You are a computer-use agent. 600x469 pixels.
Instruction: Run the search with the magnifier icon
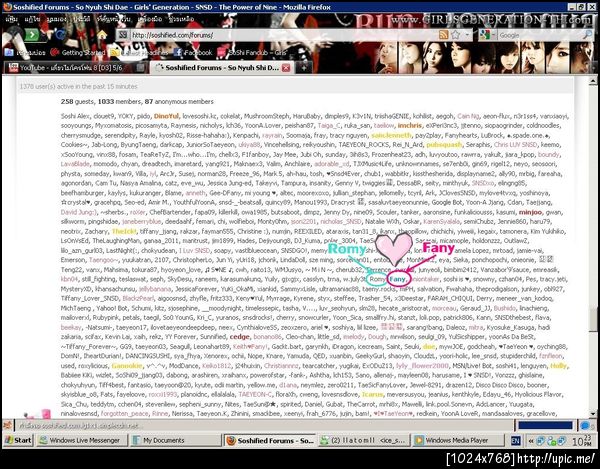(587, 35)
